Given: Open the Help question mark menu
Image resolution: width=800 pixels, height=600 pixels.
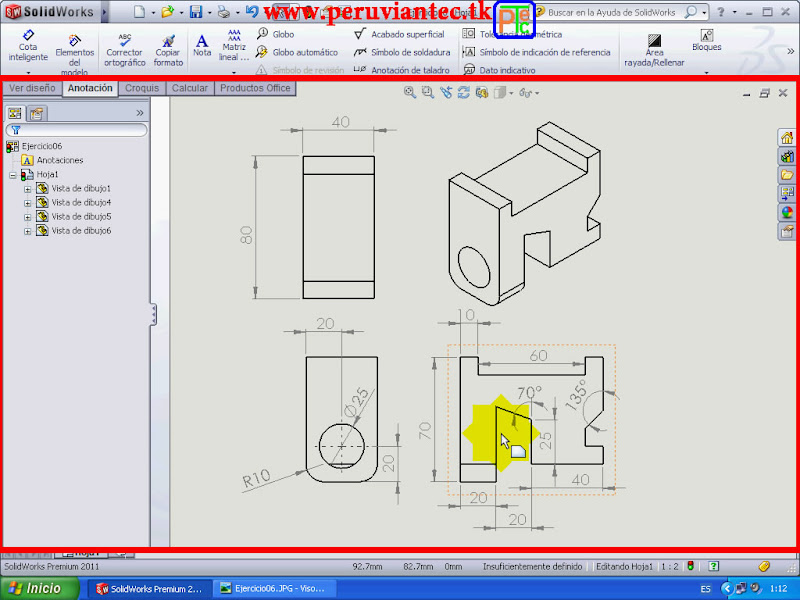Looking at the screenshot, I should [720, 12].
